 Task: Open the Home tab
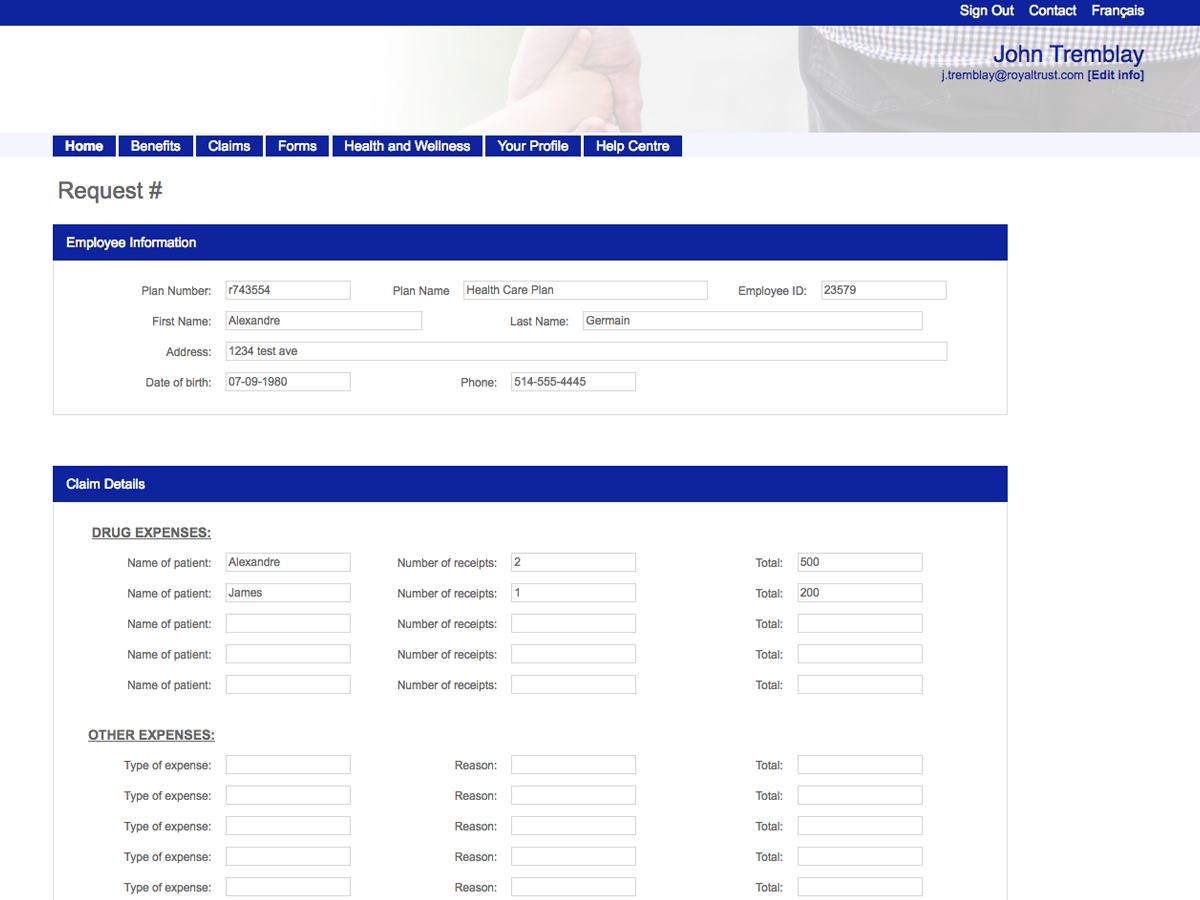[84, 145]
